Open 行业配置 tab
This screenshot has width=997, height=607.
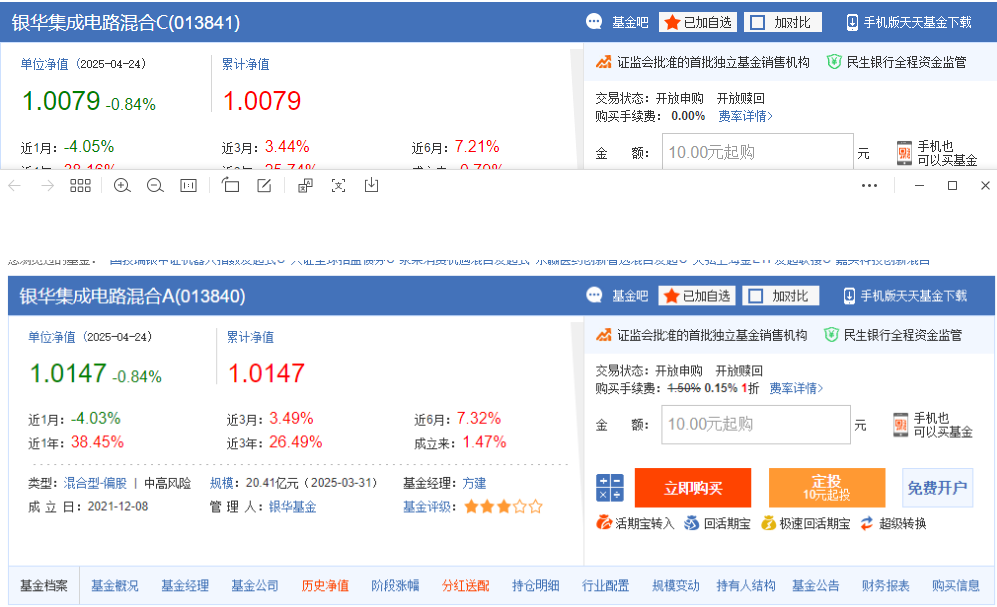605,585
